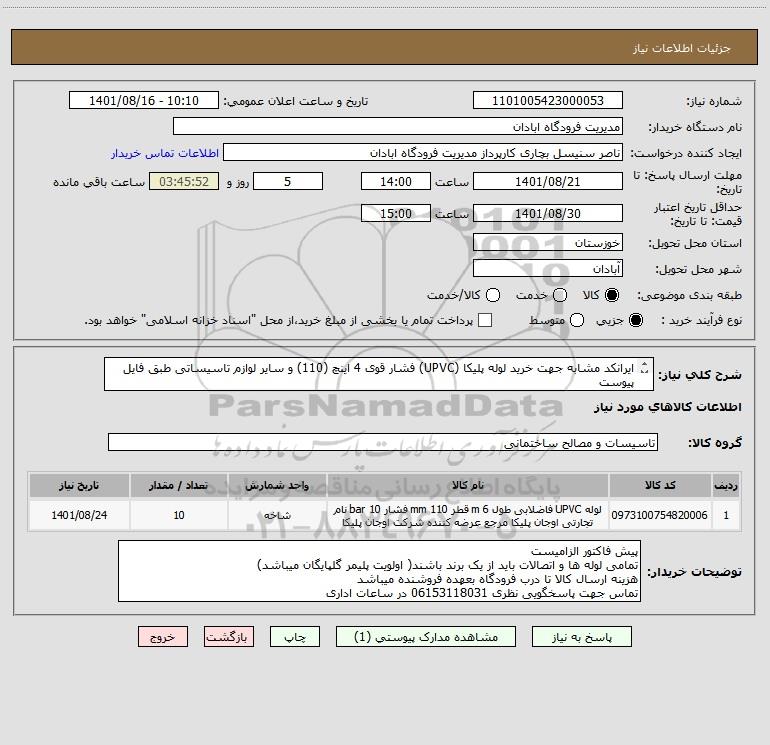Click the response deadline date 1401/08/21
The image size is (770, 745).
pyautogui.click(x=548, y=181)
